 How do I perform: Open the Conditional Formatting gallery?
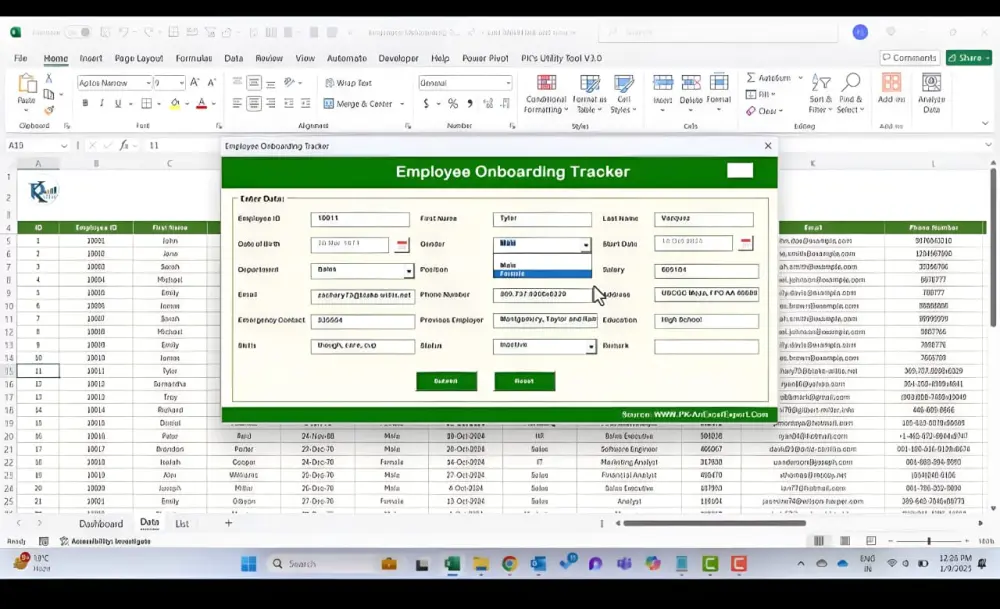[x=545, y=92]
